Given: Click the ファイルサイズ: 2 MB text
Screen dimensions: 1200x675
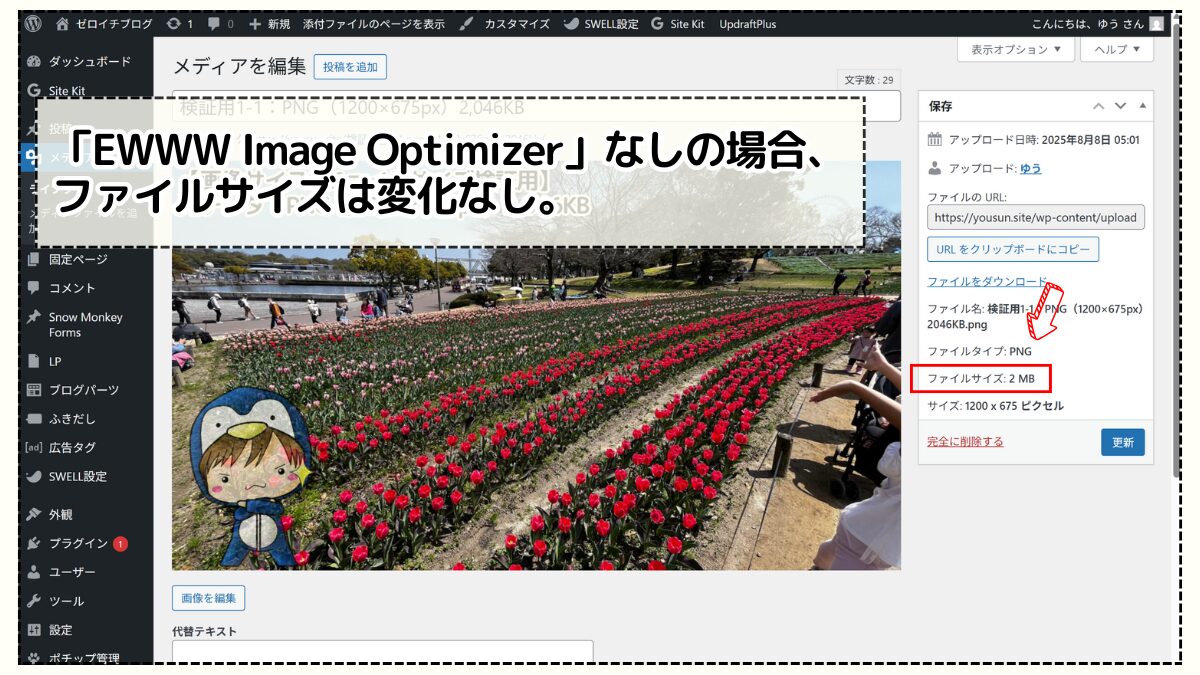Looking at the screenshot, I should [980, 379].
